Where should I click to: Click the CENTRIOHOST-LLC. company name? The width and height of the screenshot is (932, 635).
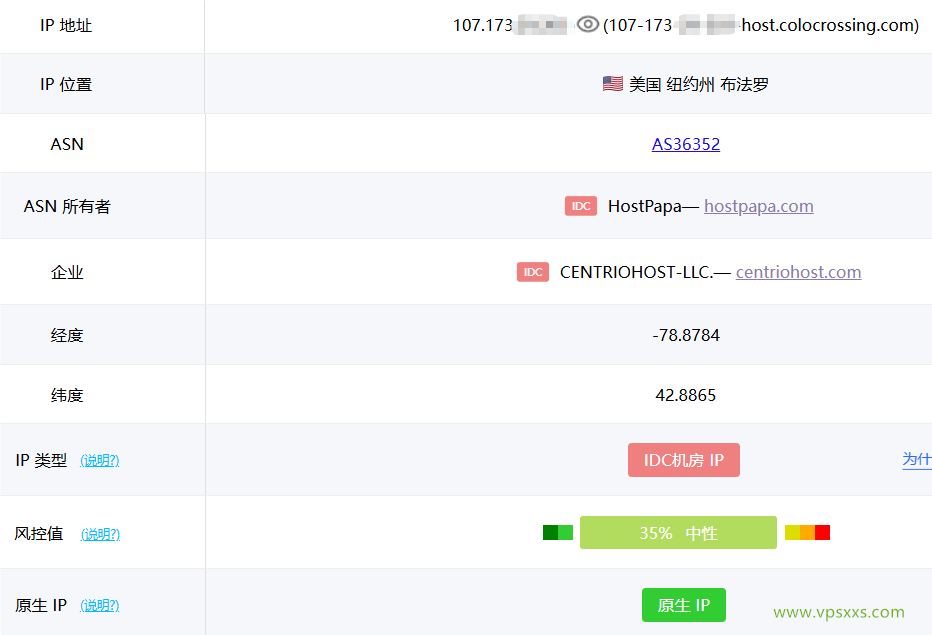[636, 272]
